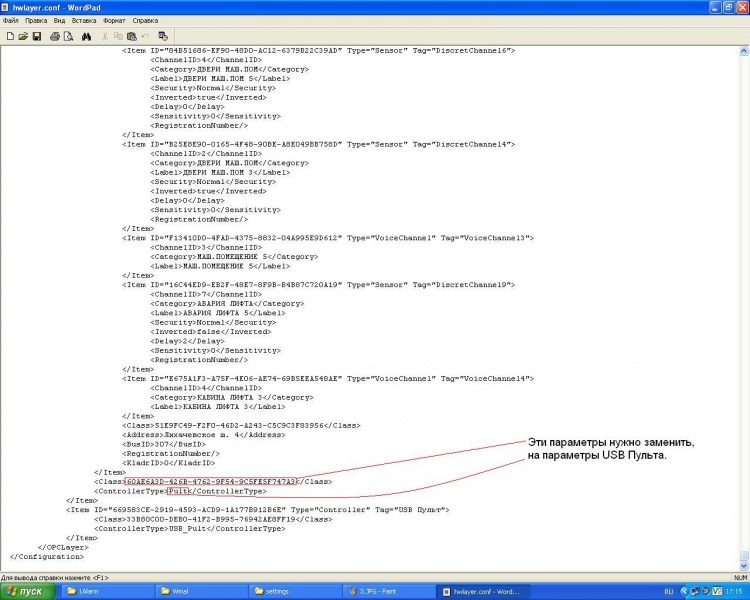Screen dimensions: 750x600
Task: Open the Файл menu
Action: (x=11, y=20)
